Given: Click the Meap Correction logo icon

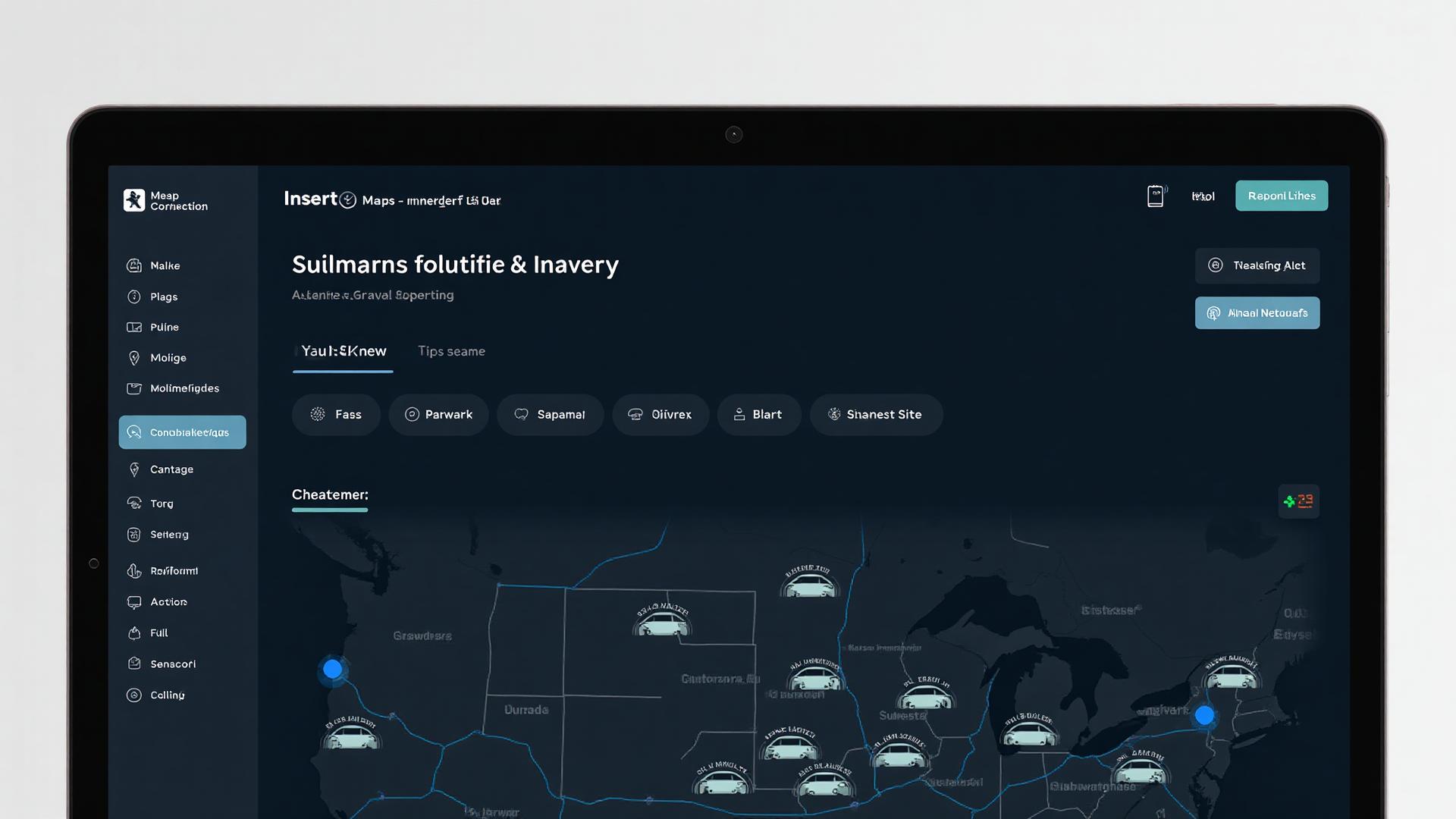Looking at the screenshot, I should (x=134, y=200).
